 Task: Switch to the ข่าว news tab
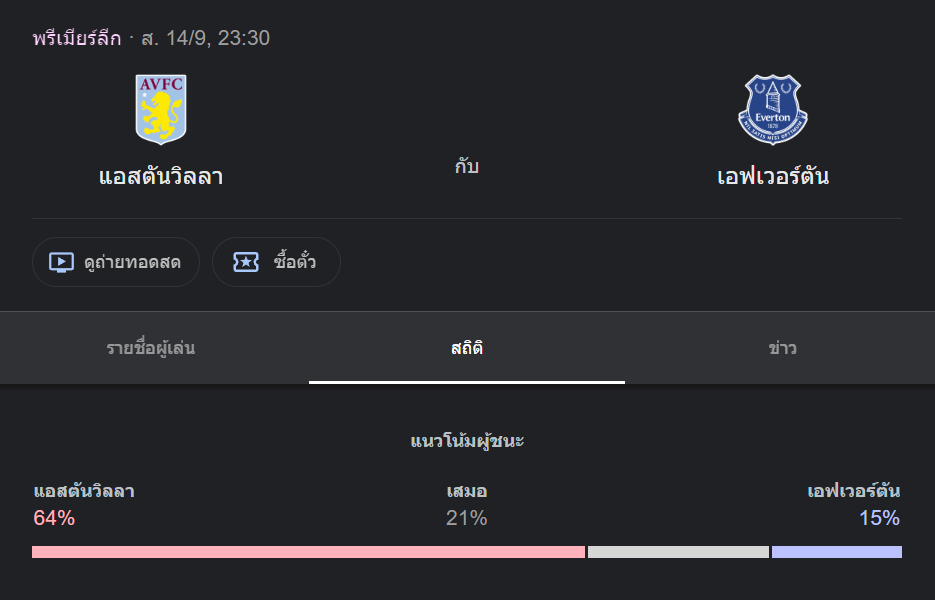point(782,348)
